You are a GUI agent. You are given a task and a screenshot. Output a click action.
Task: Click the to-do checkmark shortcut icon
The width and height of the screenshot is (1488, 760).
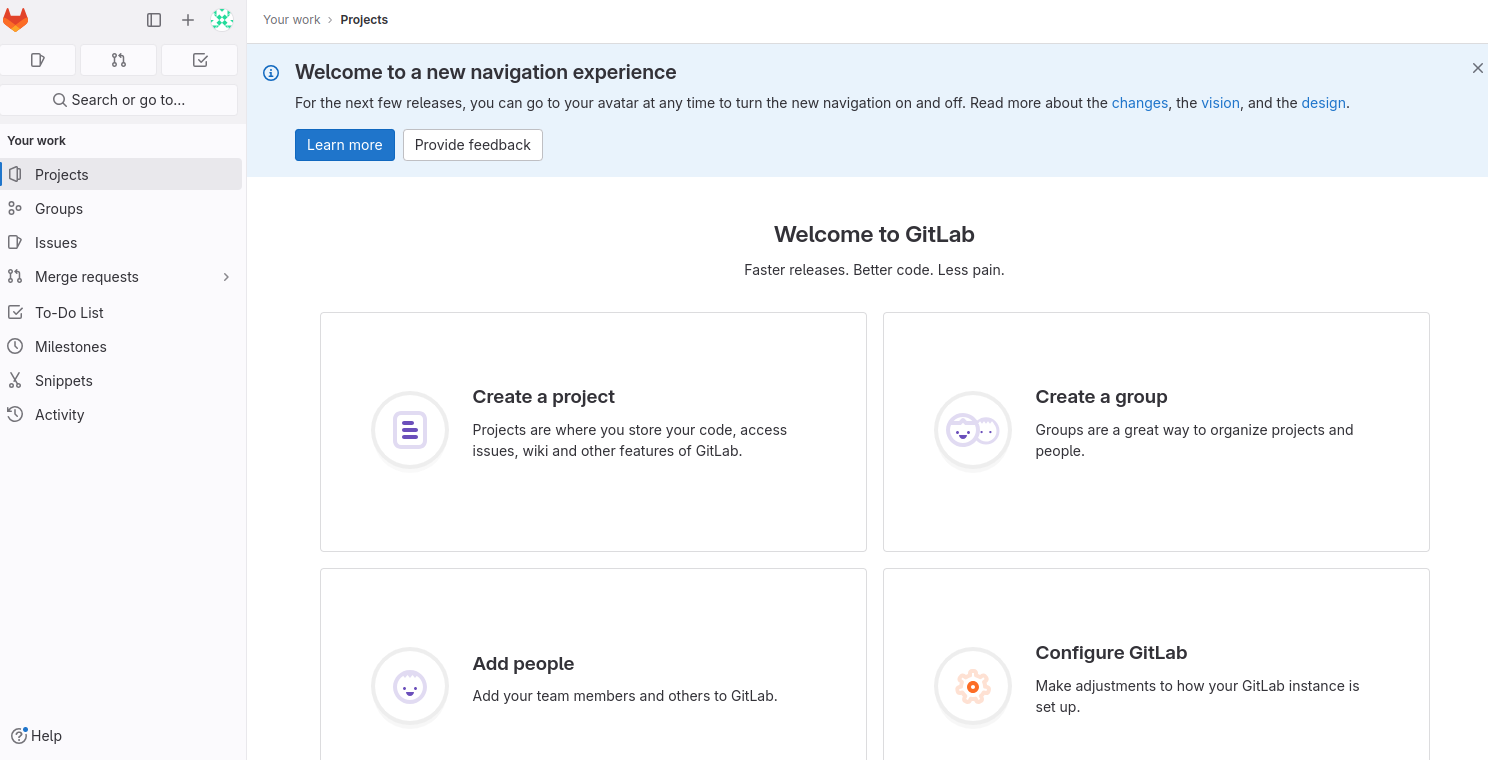tap(200, 60)
